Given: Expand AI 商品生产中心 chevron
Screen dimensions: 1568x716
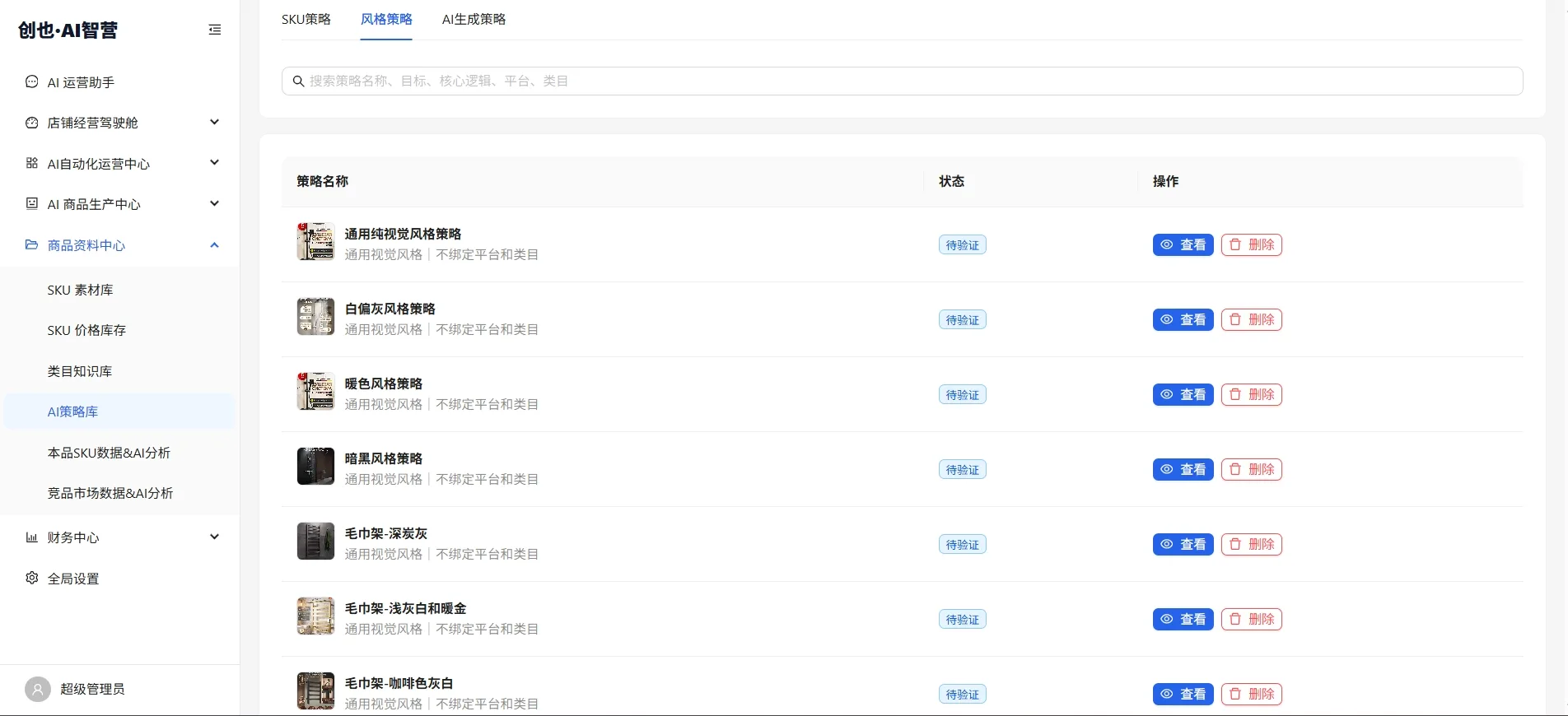Looking at the screenshot, I should pyautogui.click(x=214, y=203).
